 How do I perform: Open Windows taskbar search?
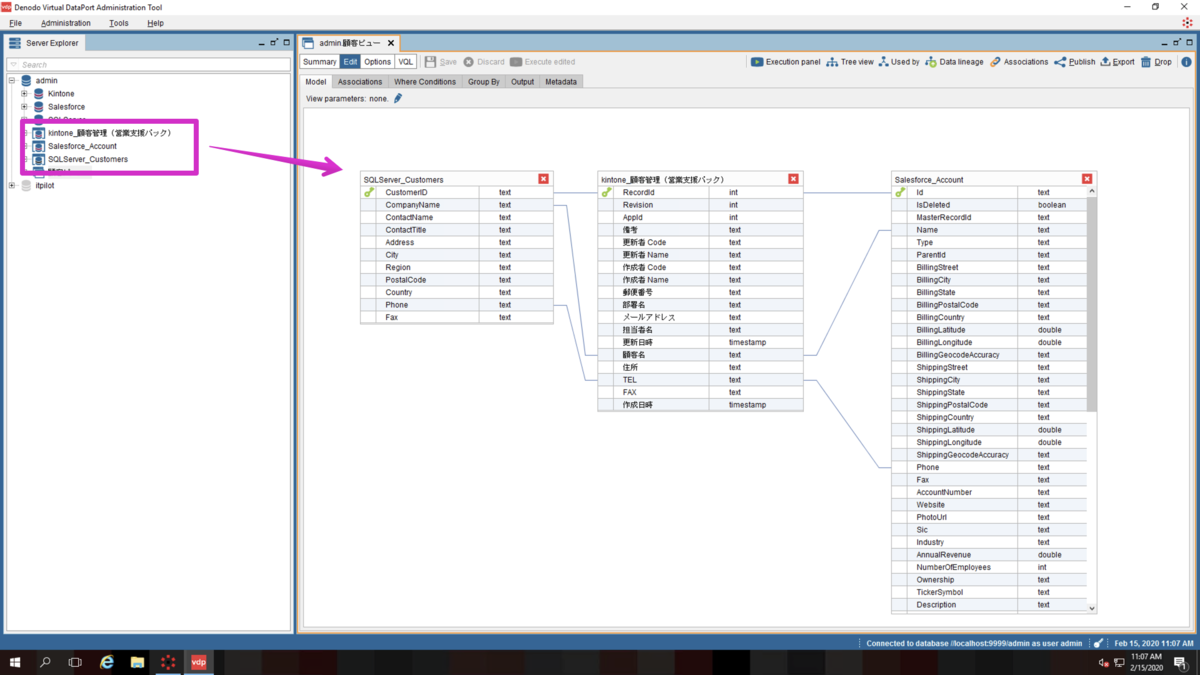45,662
